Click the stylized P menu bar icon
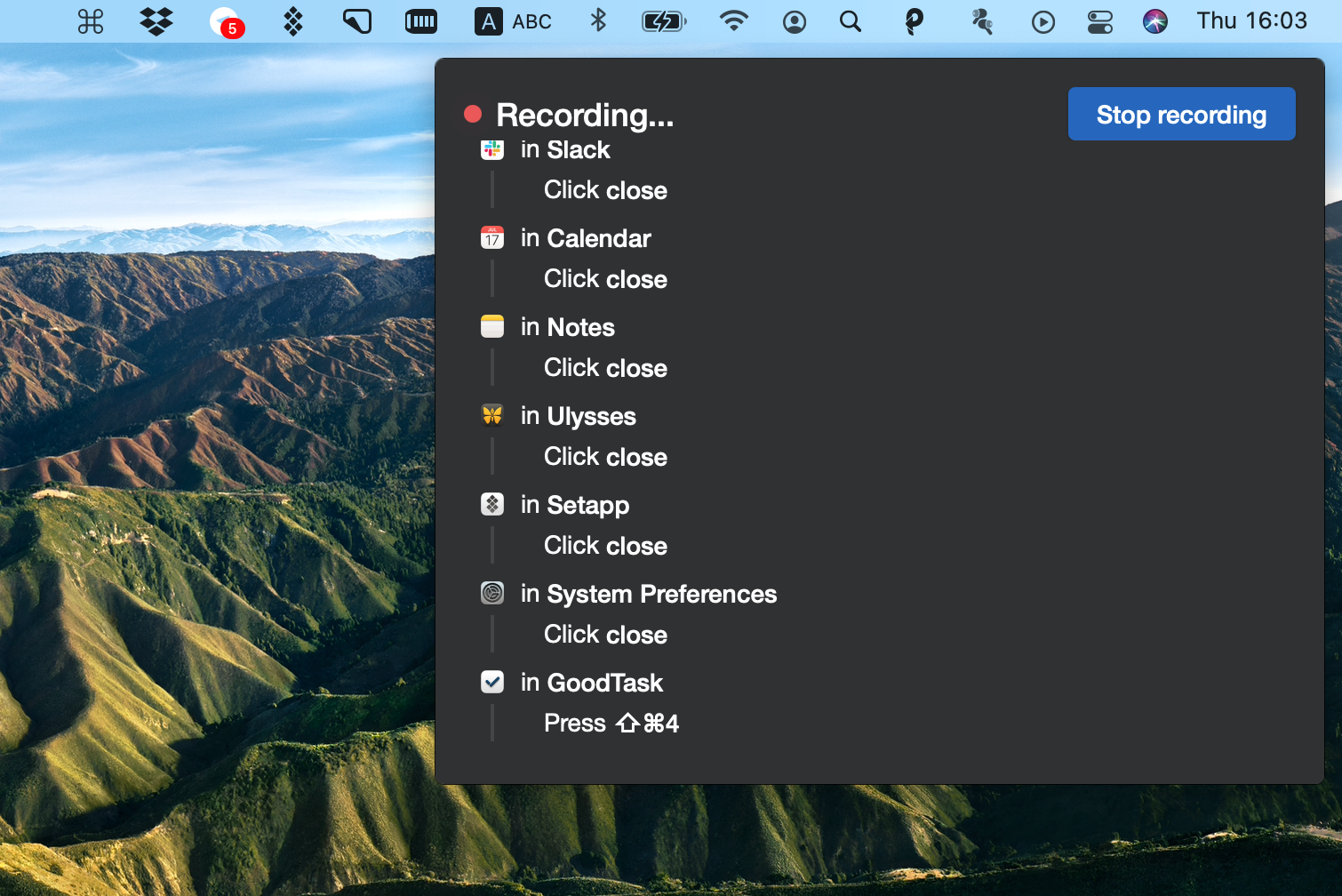1342x896 pixels. (x=914, y=21)
